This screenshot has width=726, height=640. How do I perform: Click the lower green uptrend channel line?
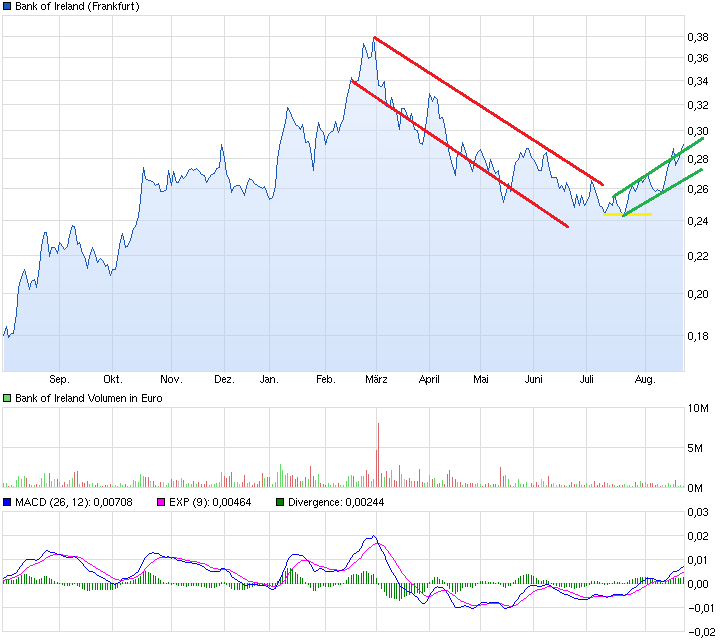click(x=663, y=193)
